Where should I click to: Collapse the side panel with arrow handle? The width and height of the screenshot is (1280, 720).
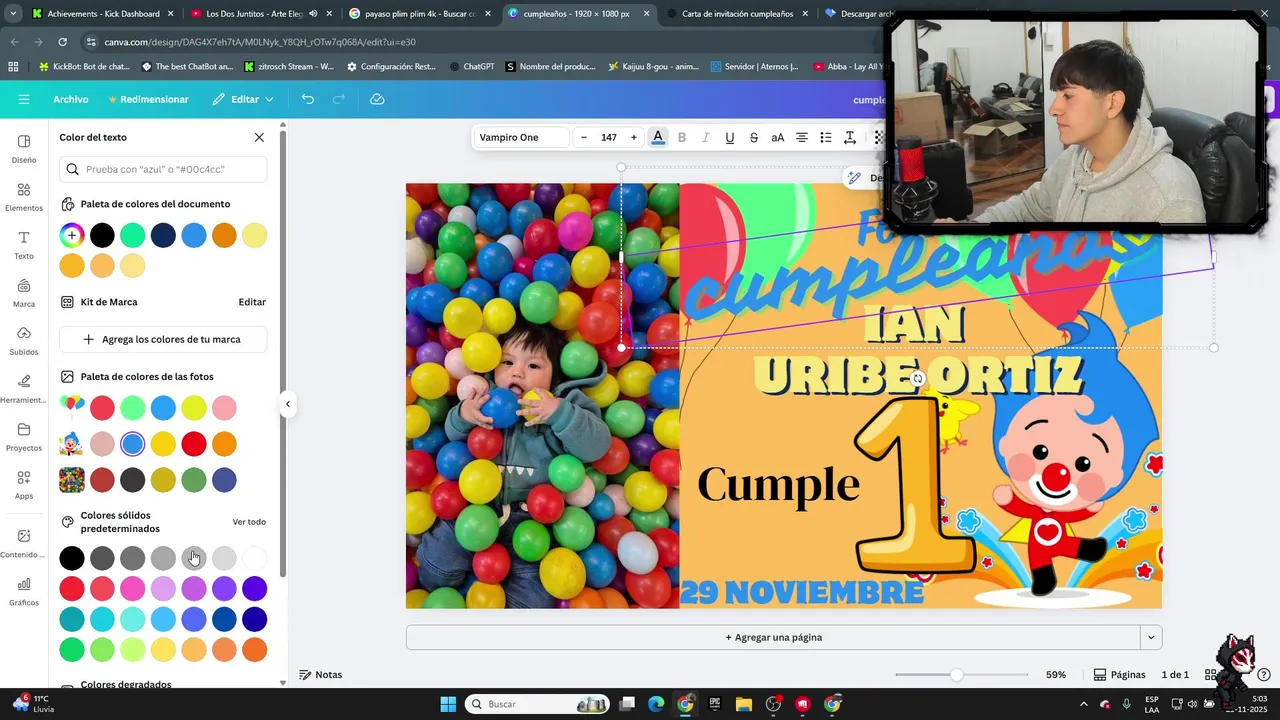tap(288, 404)
